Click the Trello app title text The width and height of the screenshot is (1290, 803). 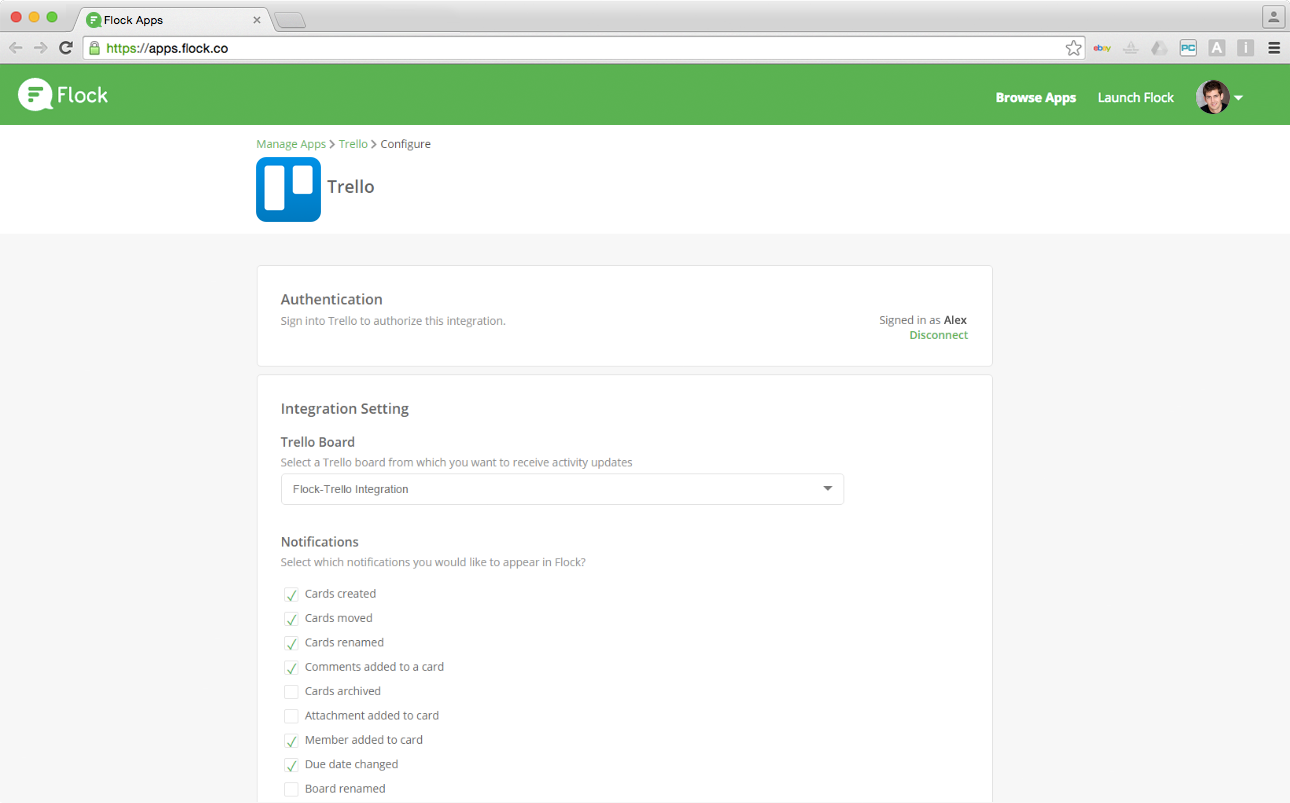351,187
